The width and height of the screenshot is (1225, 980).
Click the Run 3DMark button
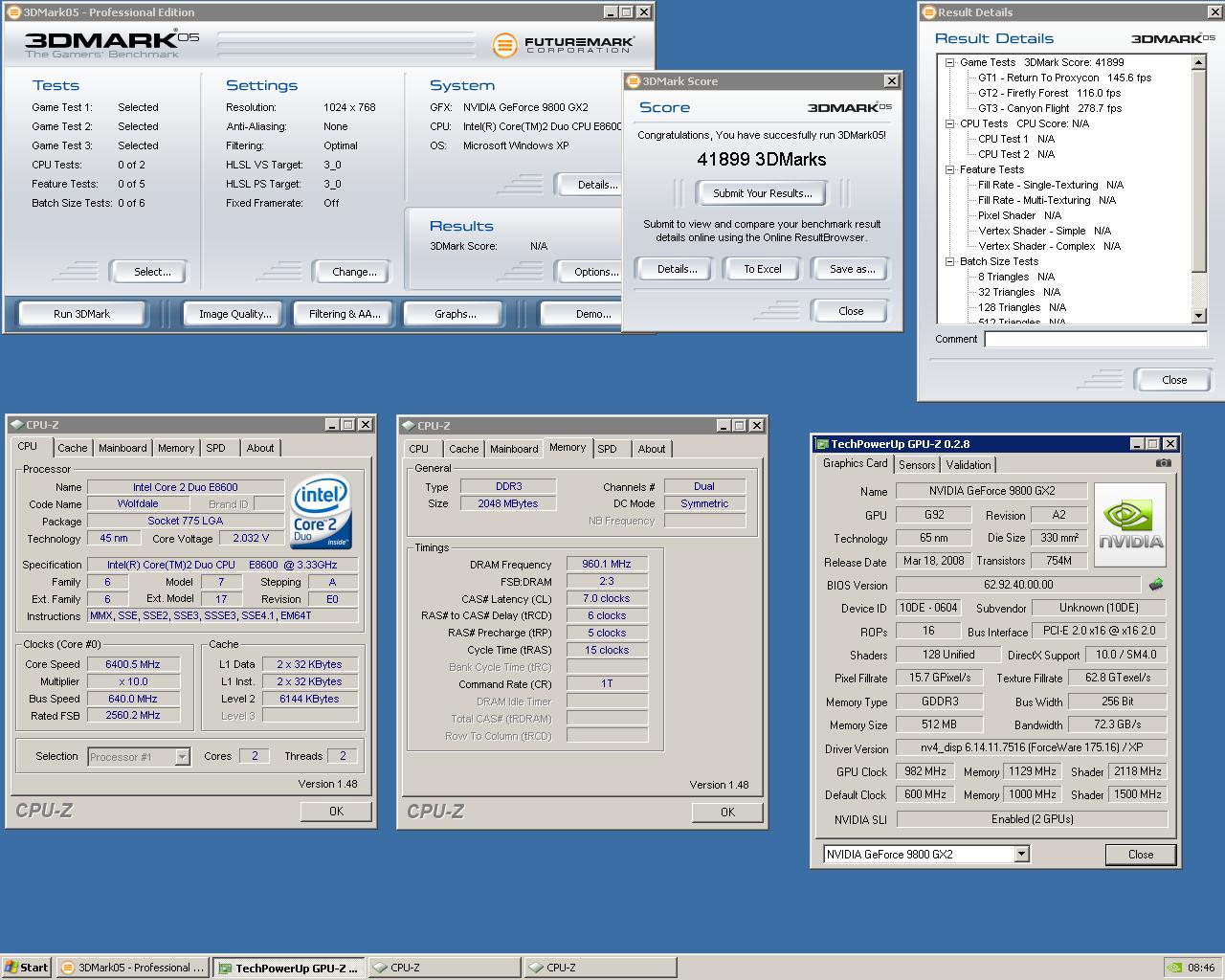coord(81,314)
